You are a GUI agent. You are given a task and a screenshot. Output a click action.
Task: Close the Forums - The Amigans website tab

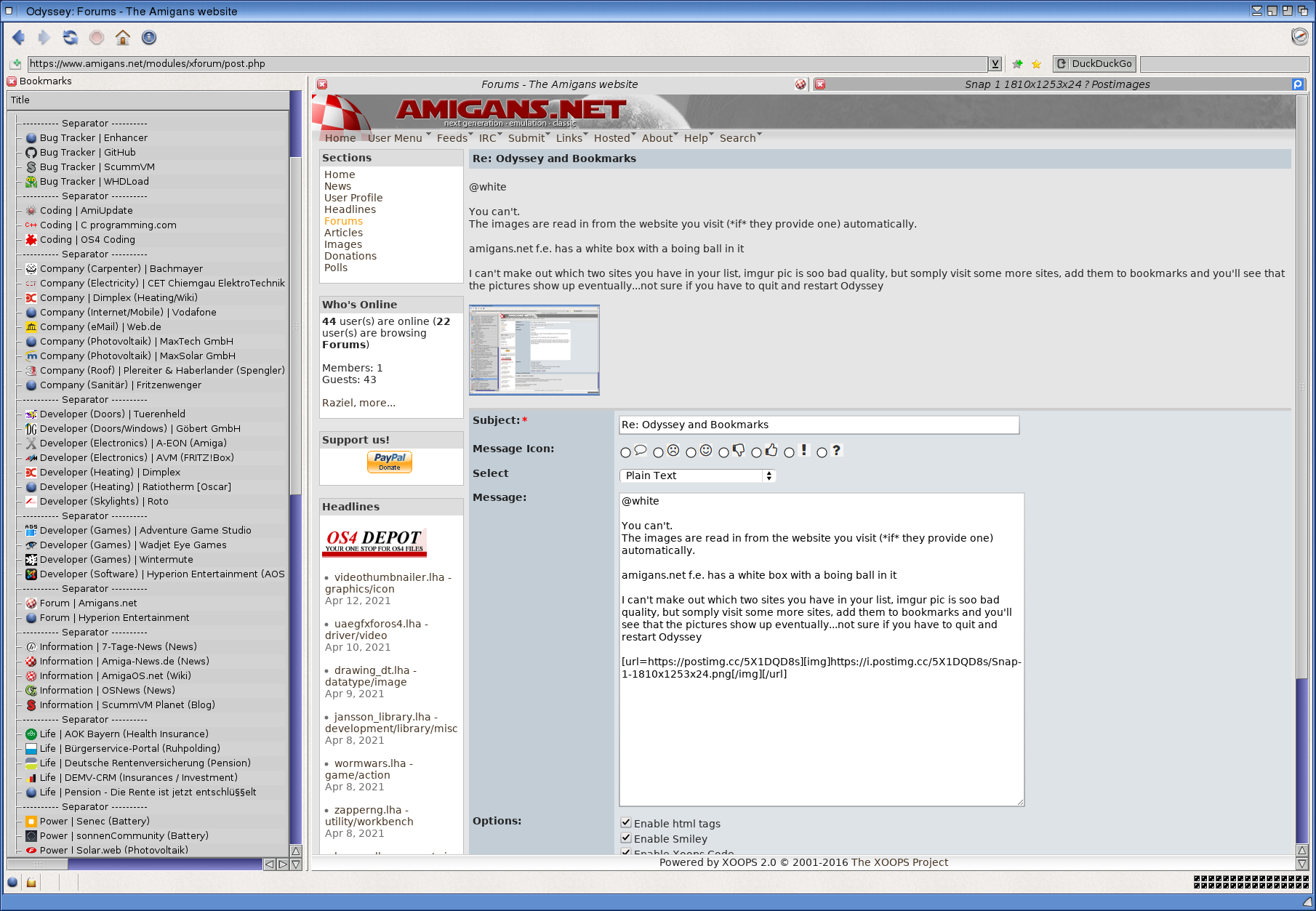(x=322, y=84)
